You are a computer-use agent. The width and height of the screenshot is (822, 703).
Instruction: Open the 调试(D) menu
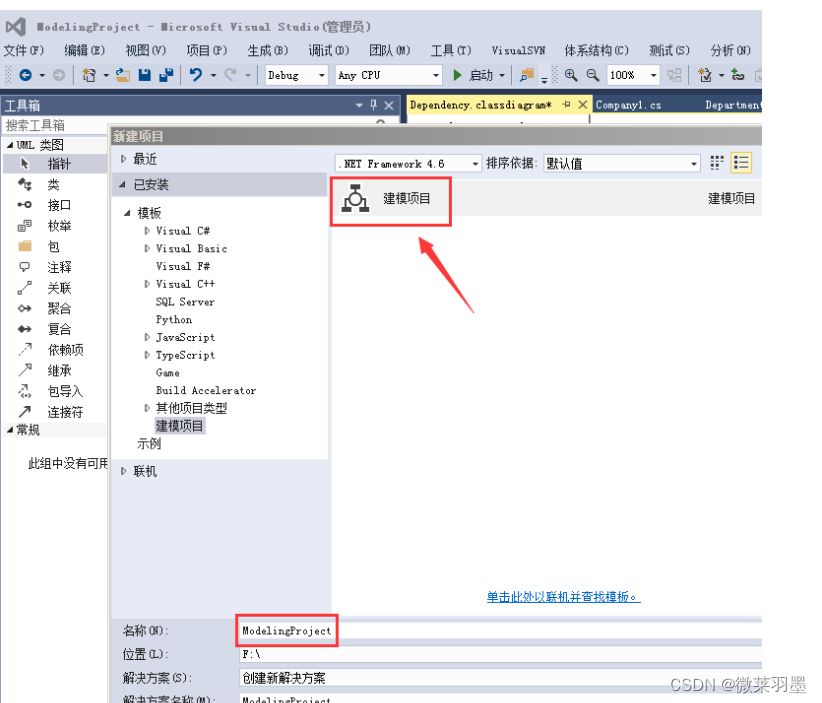[329, 50]
